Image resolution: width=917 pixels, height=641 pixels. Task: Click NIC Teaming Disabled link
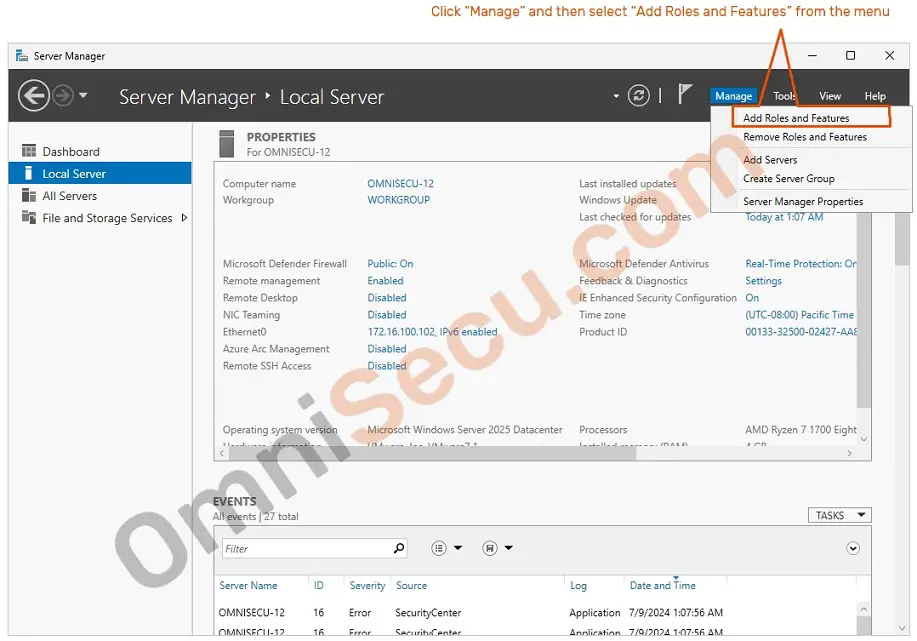click(387, 315)
